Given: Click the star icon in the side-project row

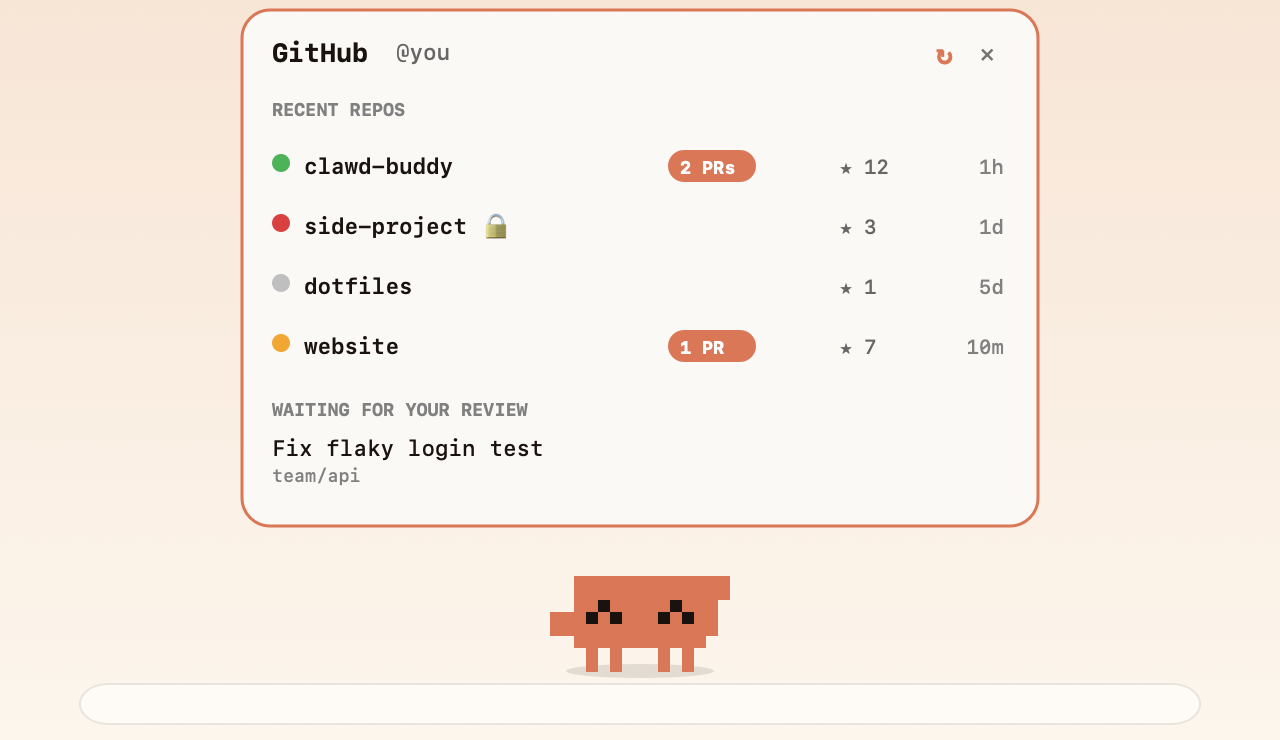Looking at the screenshot, I should [846, 228].
